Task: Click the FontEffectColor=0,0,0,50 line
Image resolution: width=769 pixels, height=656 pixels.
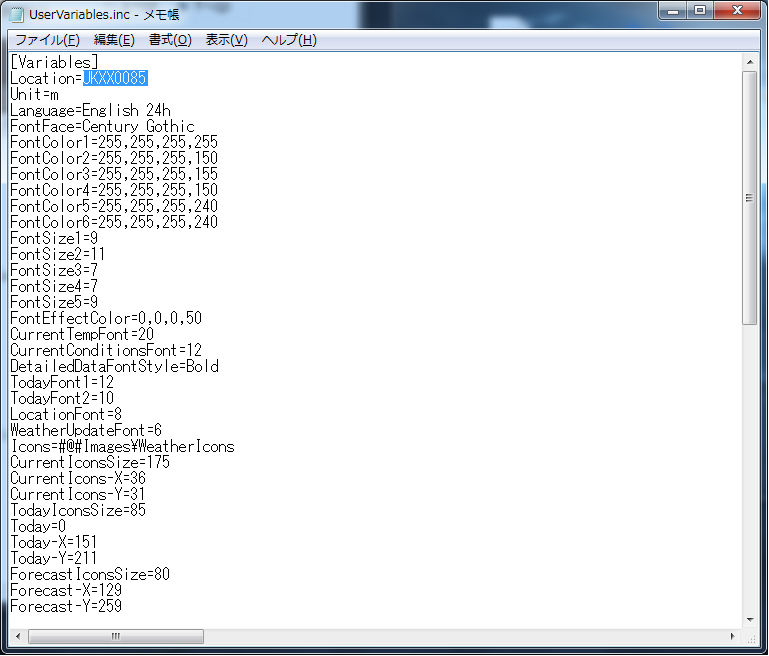Action: (106, 318)
